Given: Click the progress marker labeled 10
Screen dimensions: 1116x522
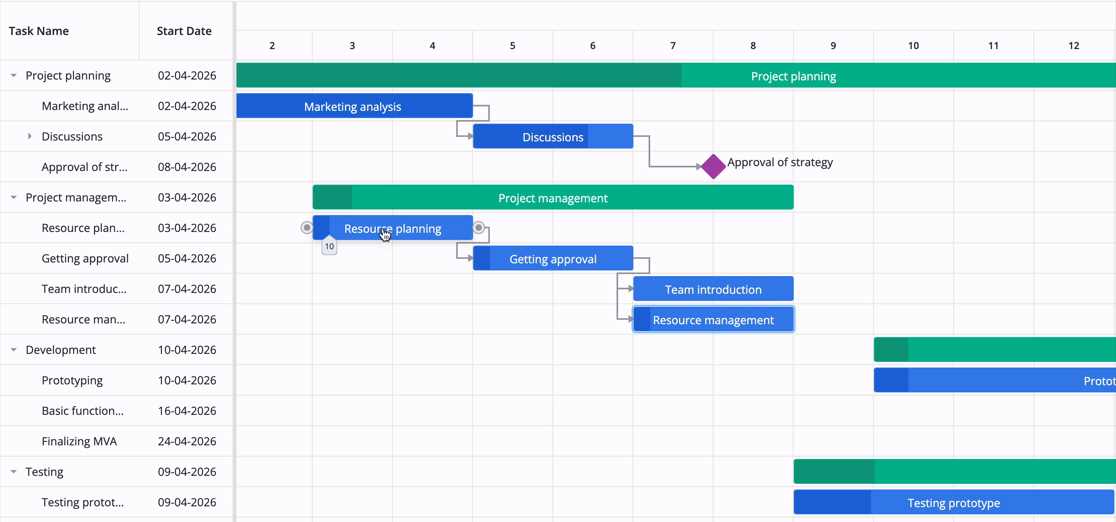Looking at the screenshot, I should click(x=329, y=246).
